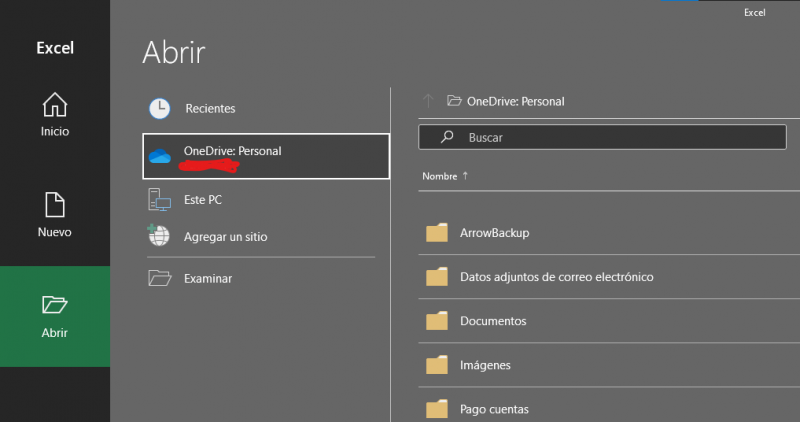Open the Pago cuentas folder

[609, 406]
